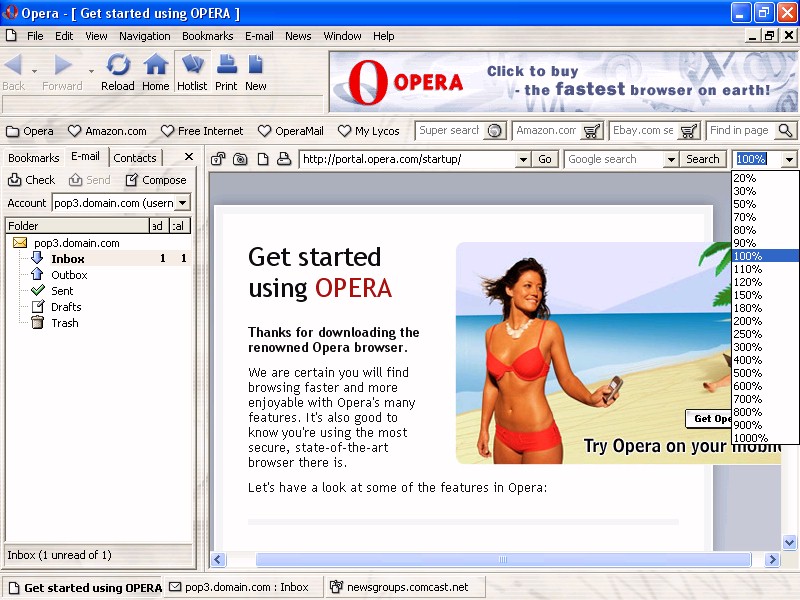Select 20% zoom level

tap(765, 178)
